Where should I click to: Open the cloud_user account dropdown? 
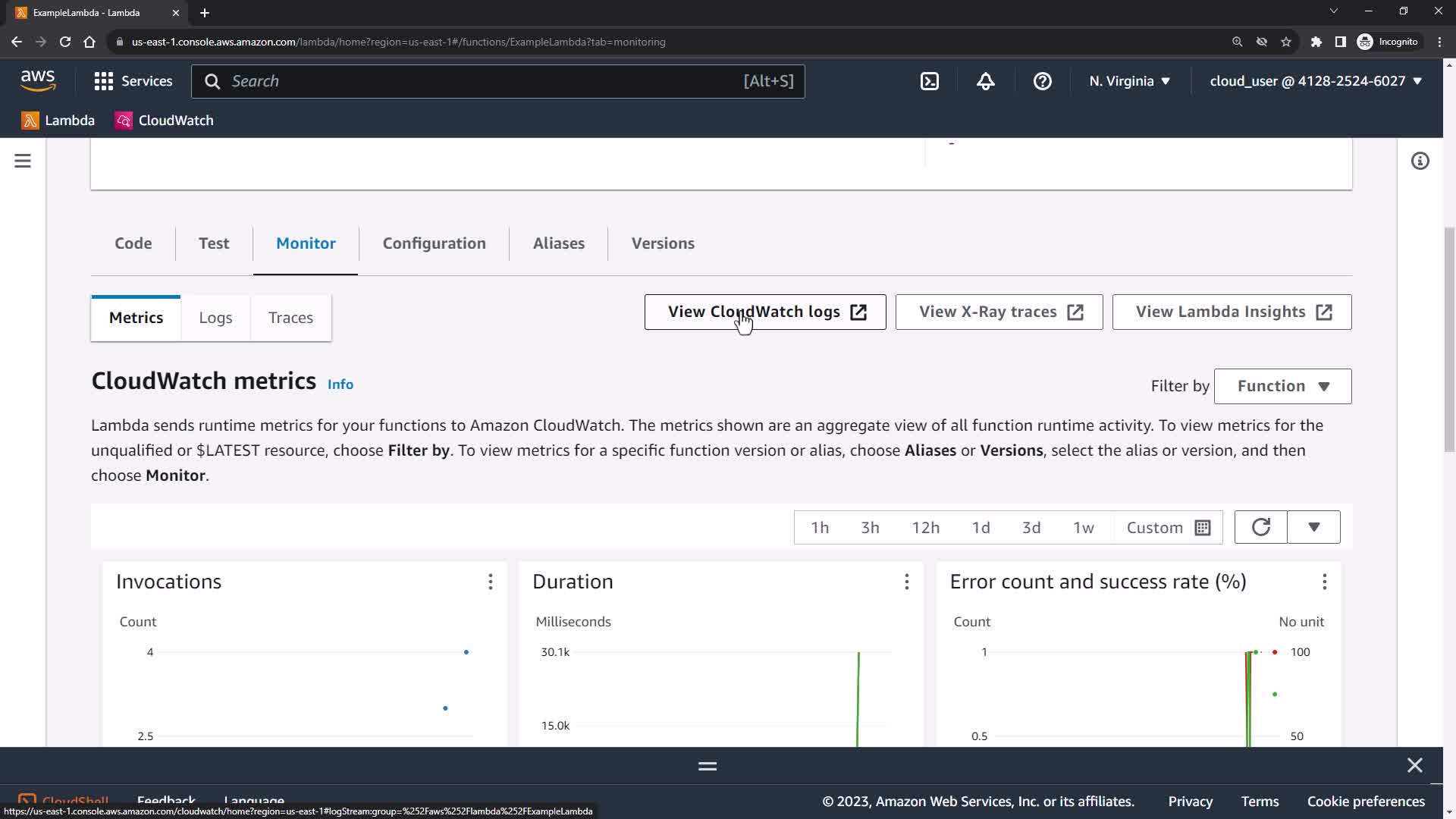(1315, 81)
